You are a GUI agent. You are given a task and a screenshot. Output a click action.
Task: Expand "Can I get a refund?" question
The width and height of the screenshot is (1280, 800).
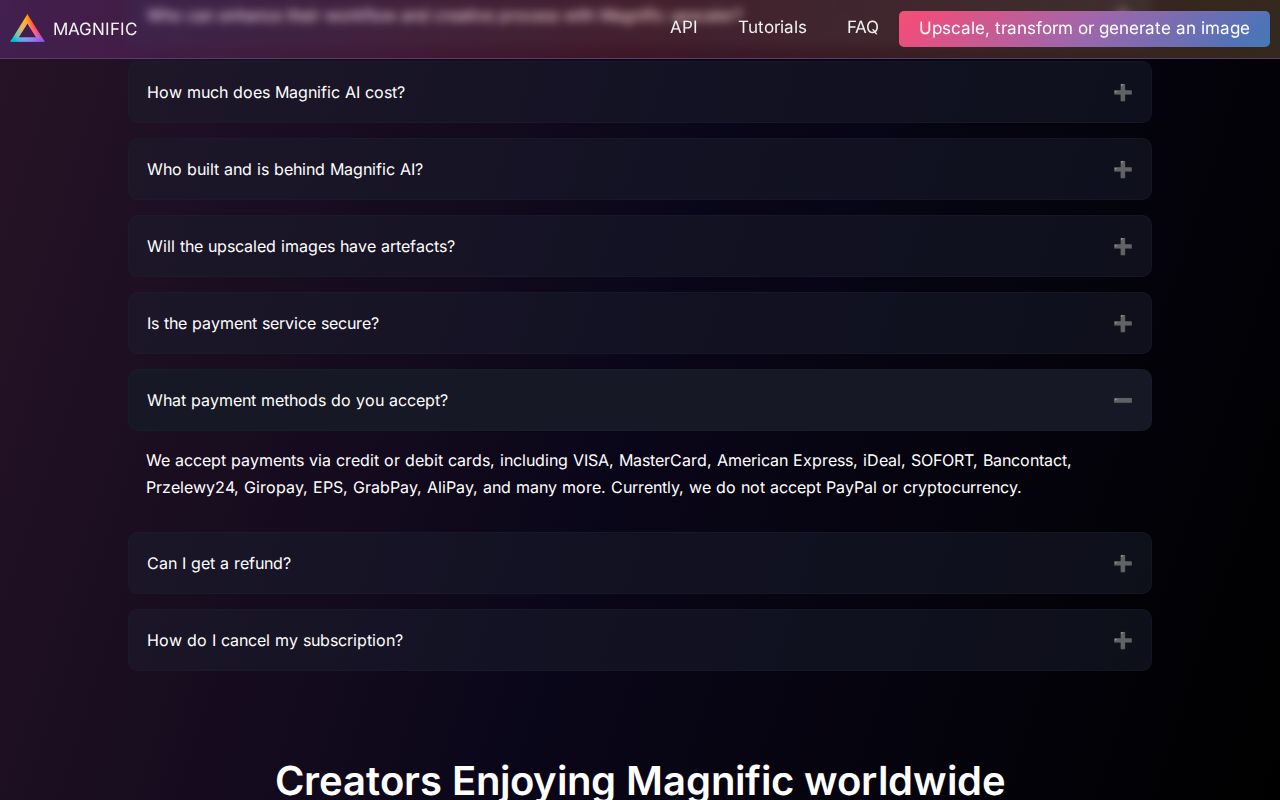tap(219, 563)
